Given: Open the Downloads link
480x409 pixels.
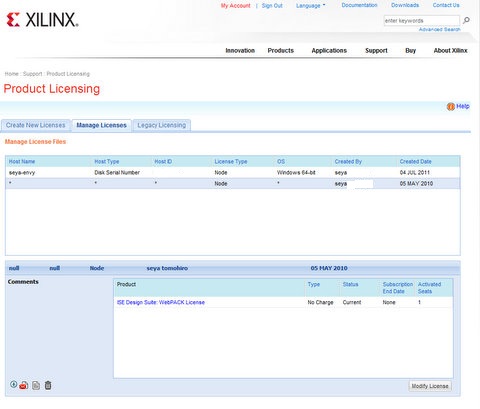Looking at the screenshot, I should pos(405,5).
